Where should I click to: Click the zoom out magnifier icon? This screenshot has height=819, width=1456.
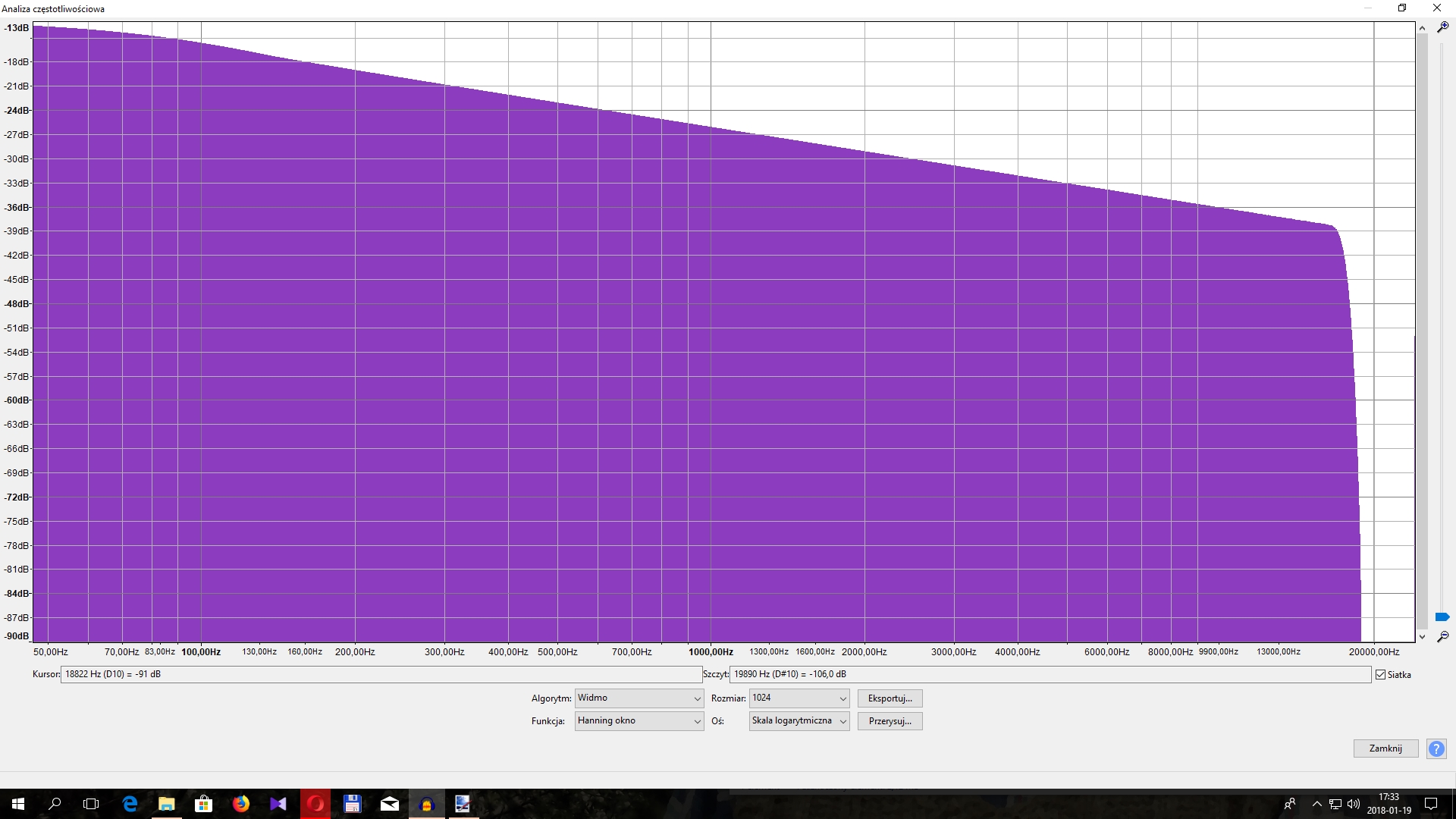click(x=1442, y=637)
